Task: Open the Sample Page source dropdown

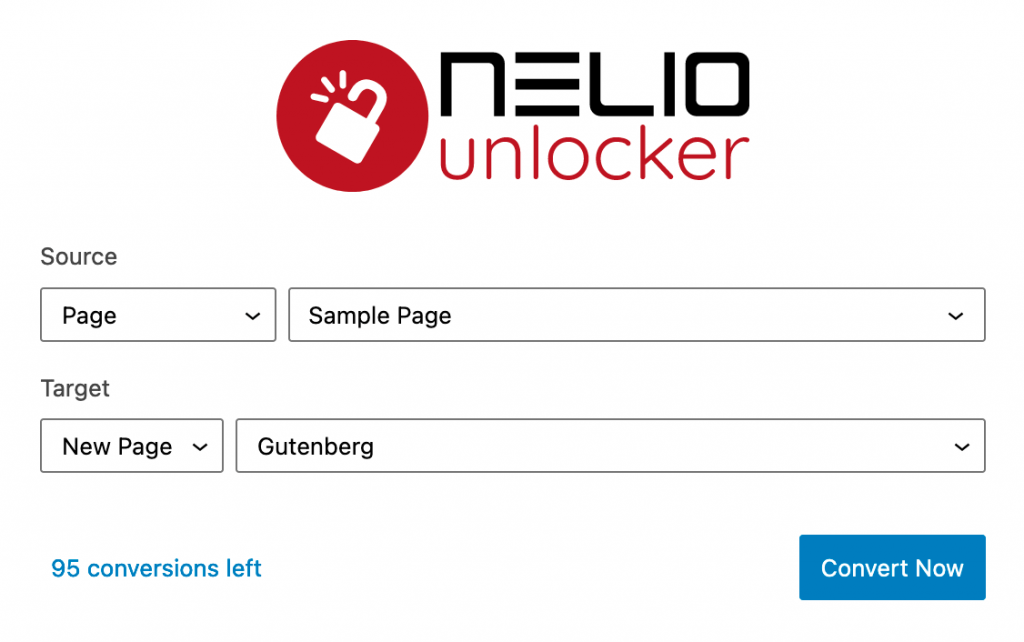Action: click(x=637, y=314)
